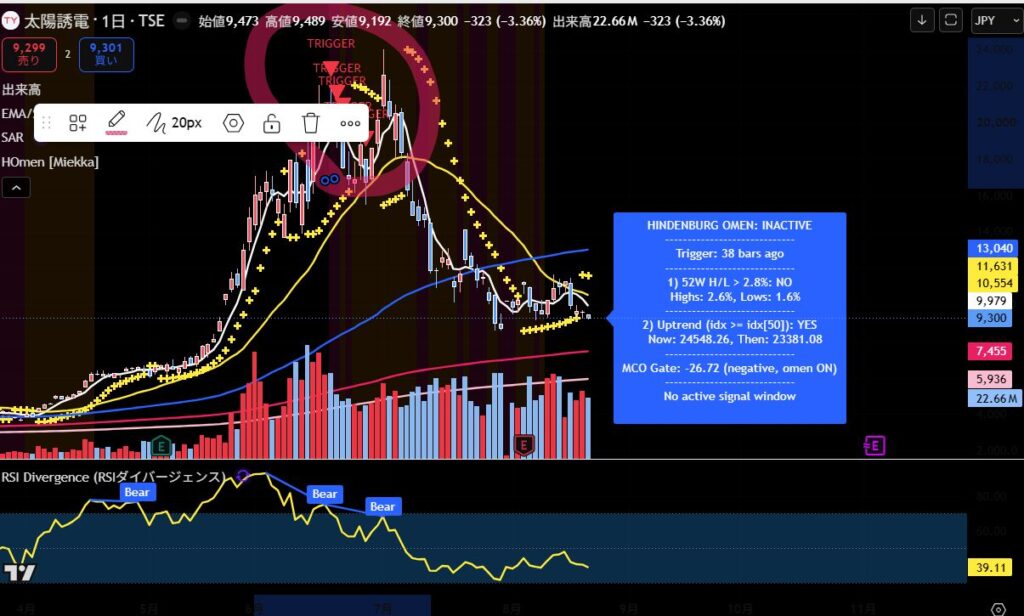Image resolution: width=1024 pixels, height=616 pixels.
Task: Click the 5月 label on time axis
Action: (149, 609)
